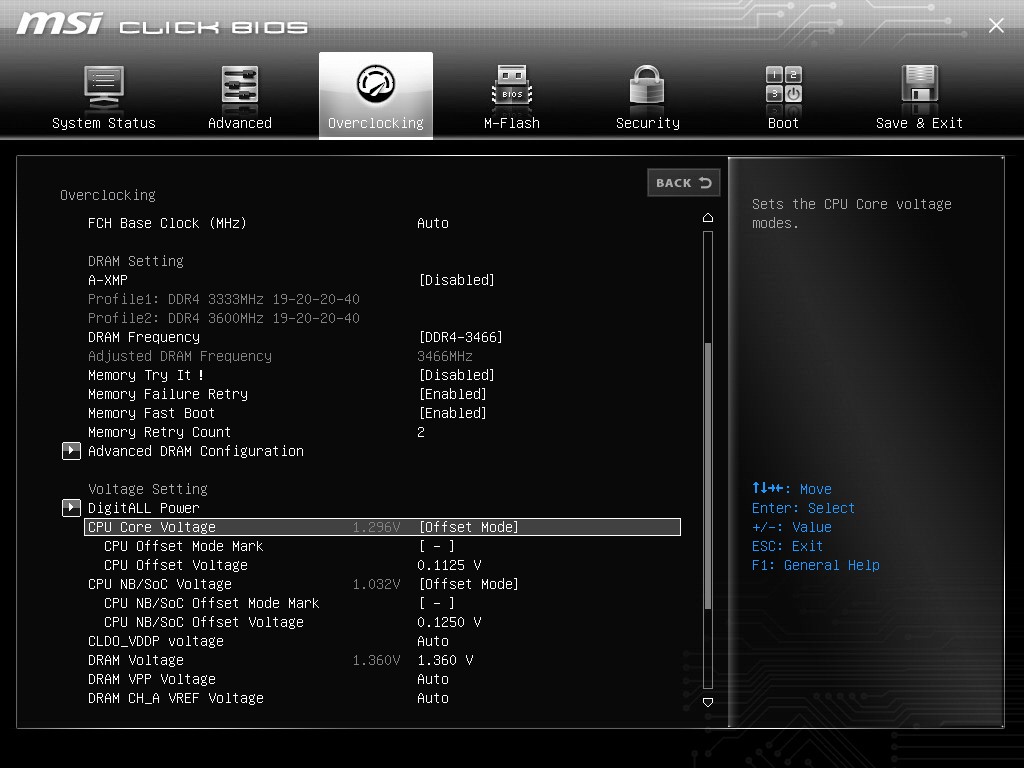Select the CPU Offset Mode Mark label
Image resolution: width=1024 pixels, height=768 pixels.
(184, 546)
